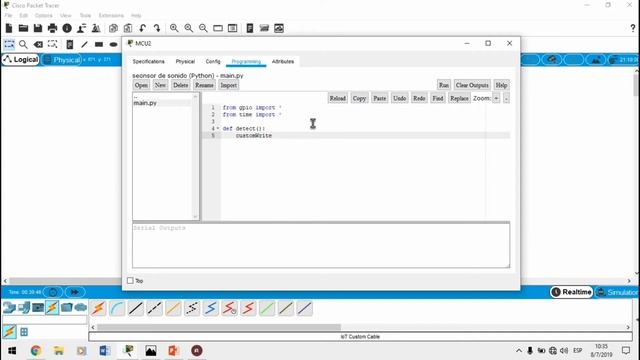
Task: Click the power cycle devices button
Action: 53,292
